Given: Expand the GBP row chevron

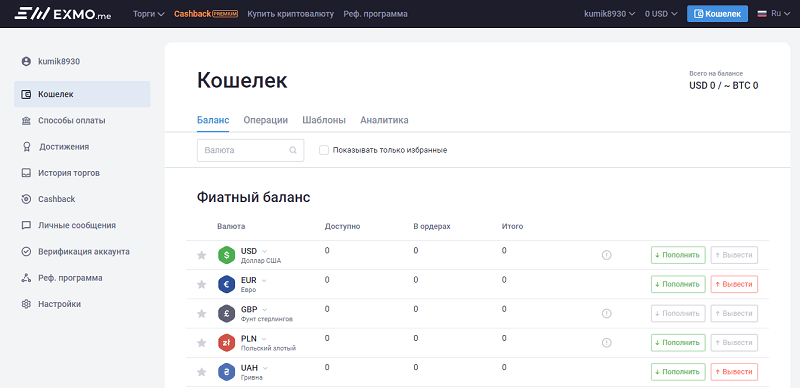Looking at the screenshot, I should 264,309.
